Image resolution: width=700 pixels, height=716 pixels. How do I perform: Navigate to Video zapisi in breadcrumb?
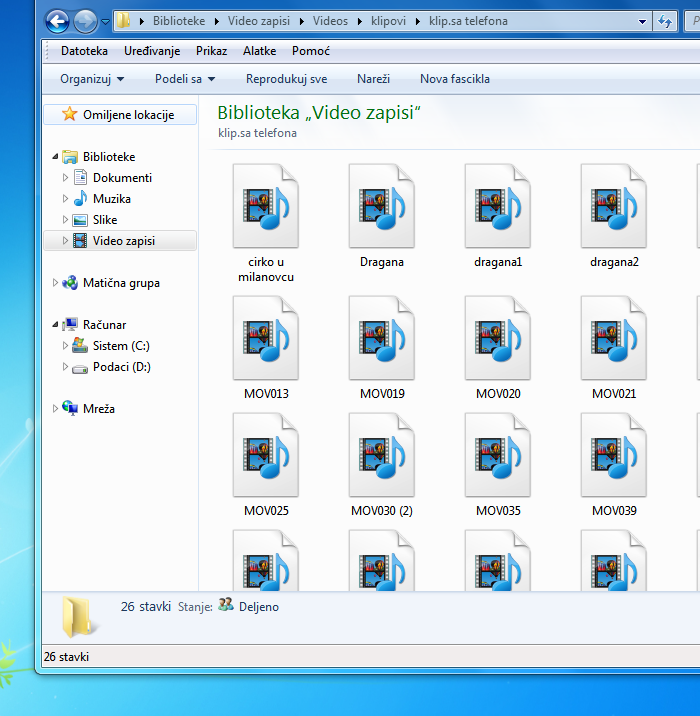[259, 21]
